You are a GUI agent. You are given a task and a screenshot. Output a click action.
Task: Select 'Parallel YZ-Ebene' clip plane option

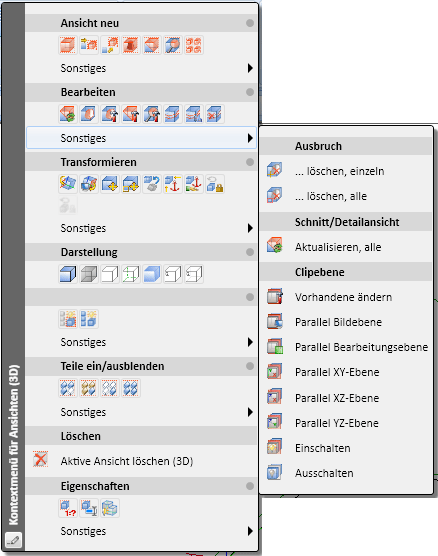click(346, 423)
